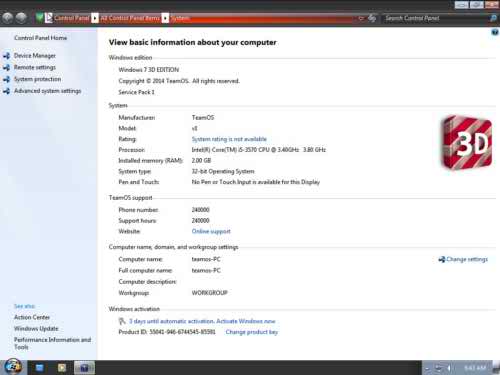This screenshot has height=375, width=500.
Task: Open System protection
Action: (37, 79)
